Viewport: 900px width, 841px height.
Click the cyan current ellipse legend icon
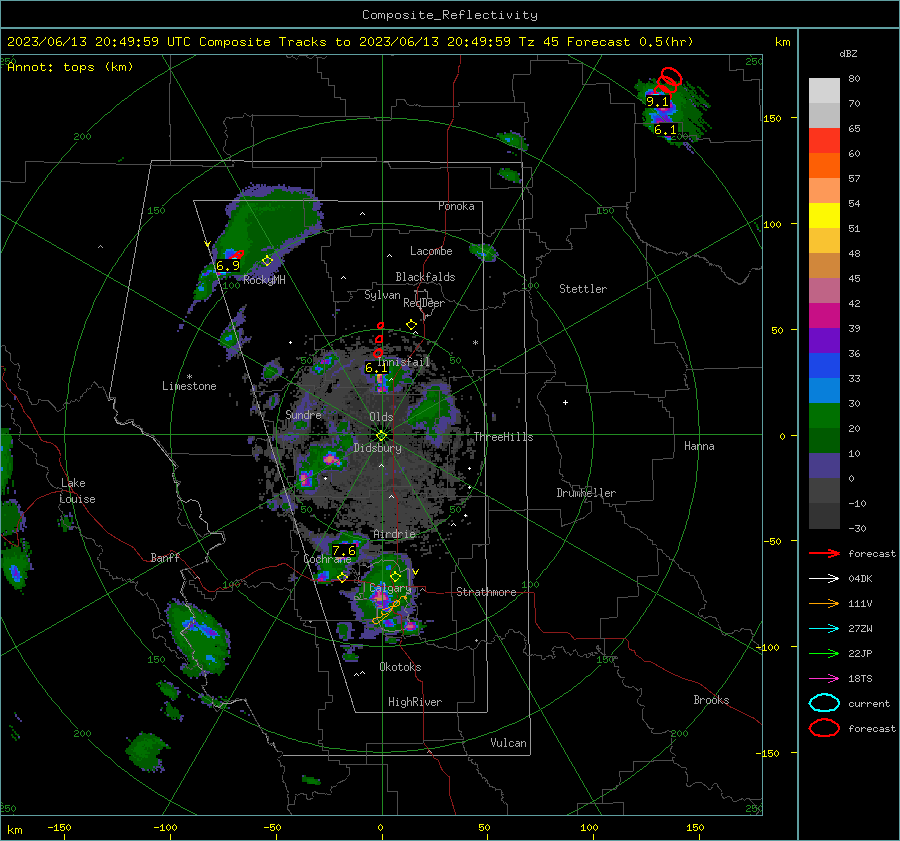click(824, 703)
